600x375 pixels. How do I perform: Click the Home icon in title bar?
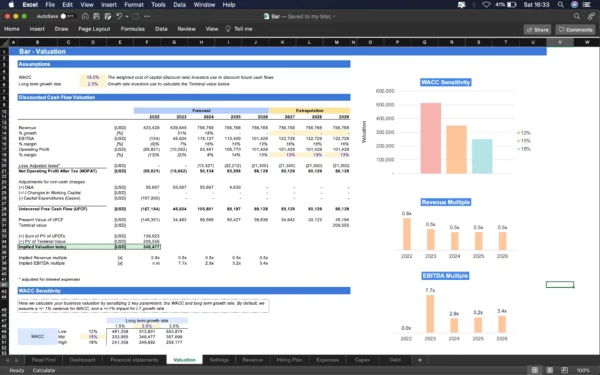(85, 16)
